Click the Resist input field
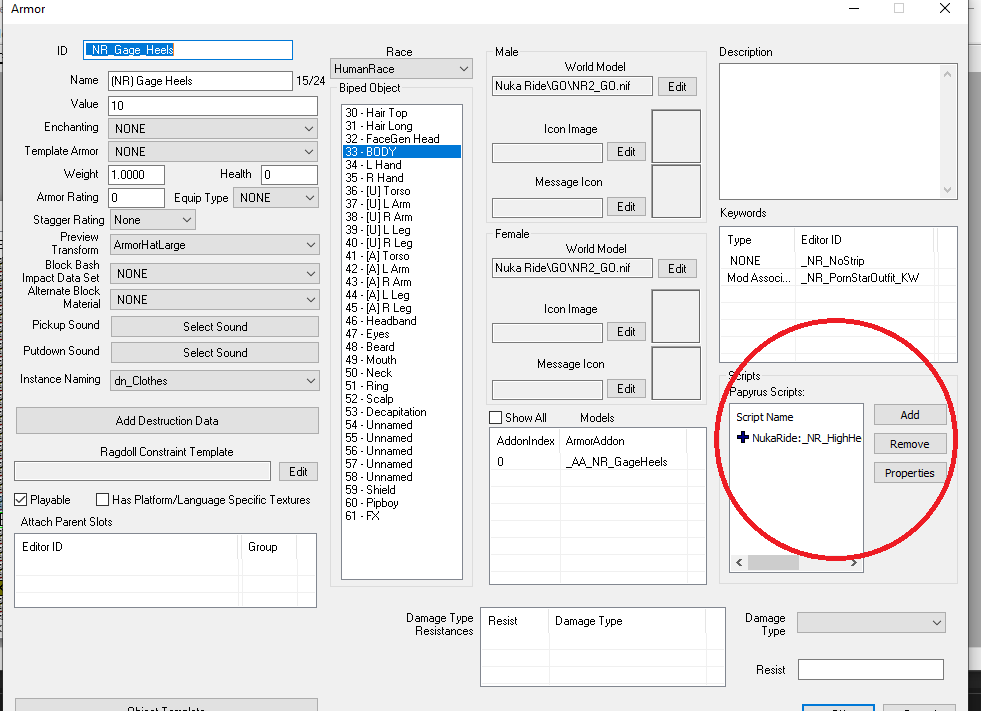981x711 pixels. (x=871, y=669)
